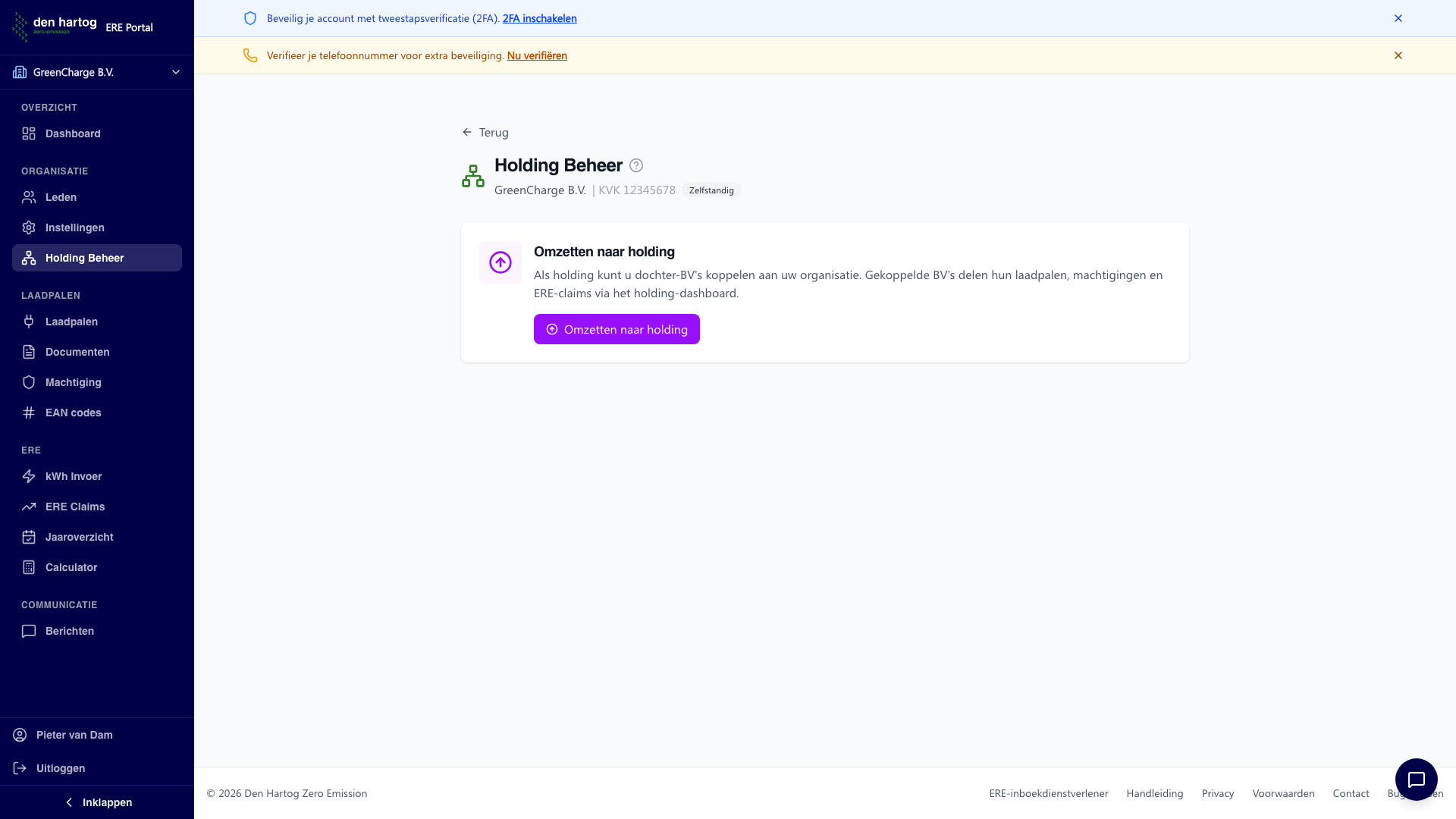Open Instellingen
1456x819 pixels.
(x=97, y=227)
